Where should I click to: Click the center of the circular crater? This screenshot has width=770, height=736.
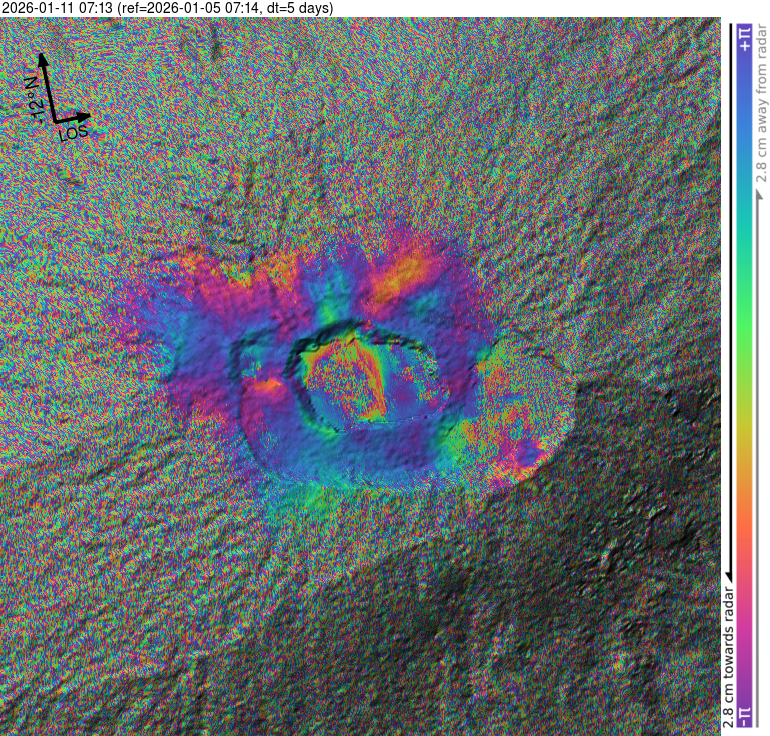[368, 378]
